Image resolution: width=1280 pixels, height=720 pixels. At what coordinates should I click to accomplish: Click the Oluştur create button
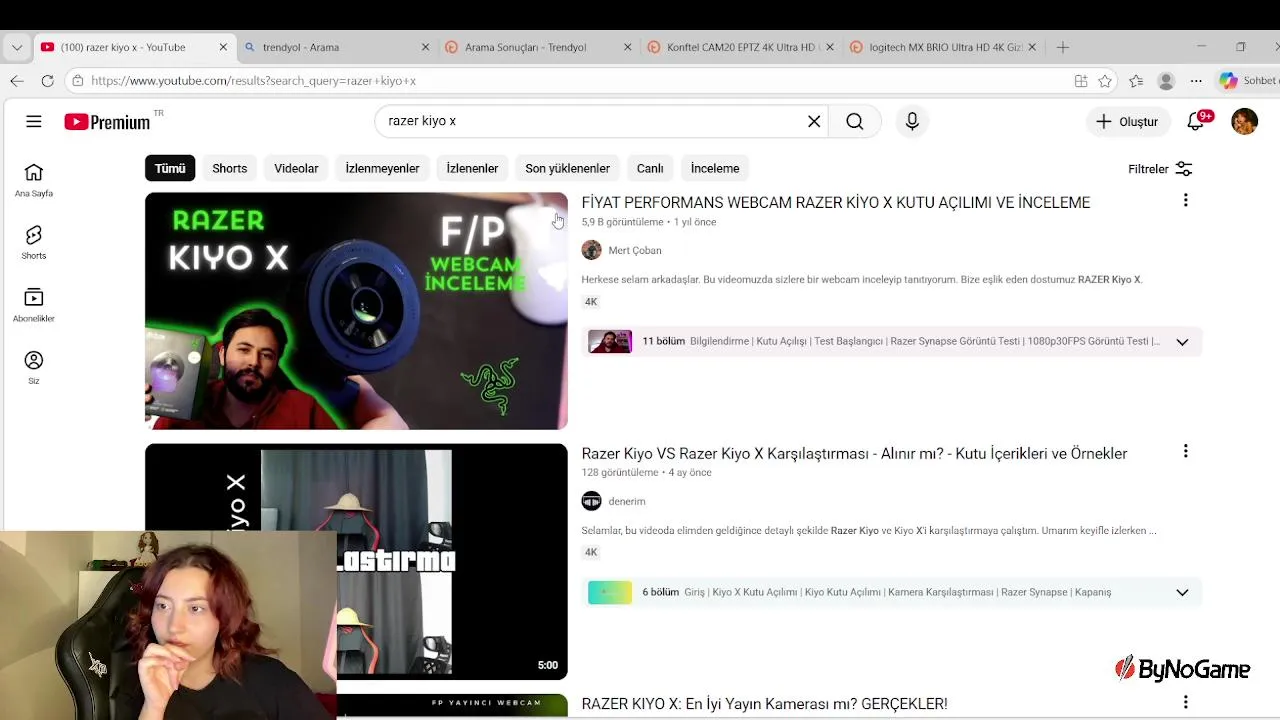pyautogui.click(x=1127, y=121)
